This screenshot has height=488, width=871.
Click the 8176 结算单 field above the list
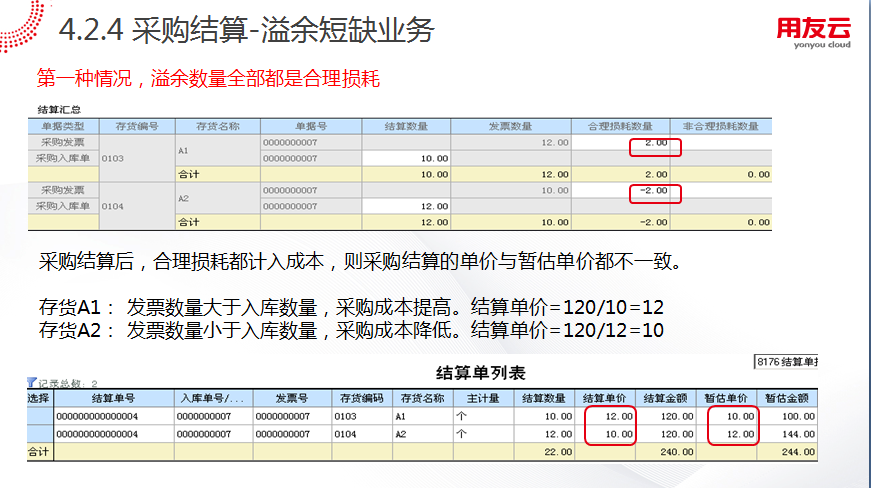(x=786, y=362)
